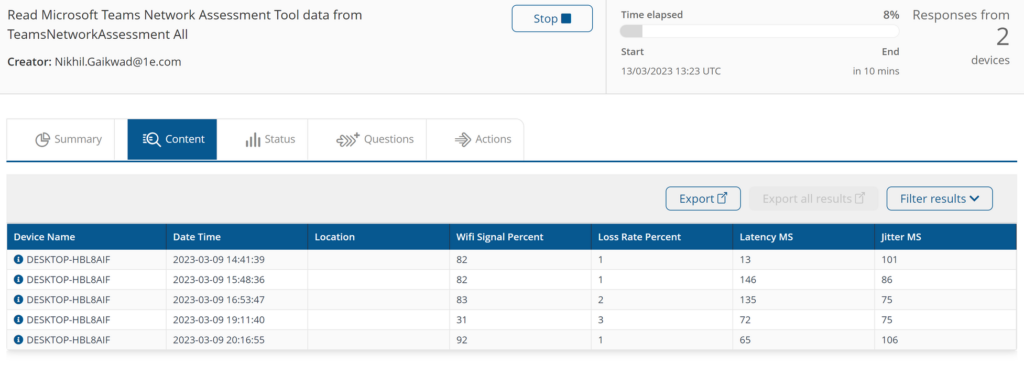Expand the Filter results dropdown
This screenshot has height=376, width=1024.
(939, 198)
